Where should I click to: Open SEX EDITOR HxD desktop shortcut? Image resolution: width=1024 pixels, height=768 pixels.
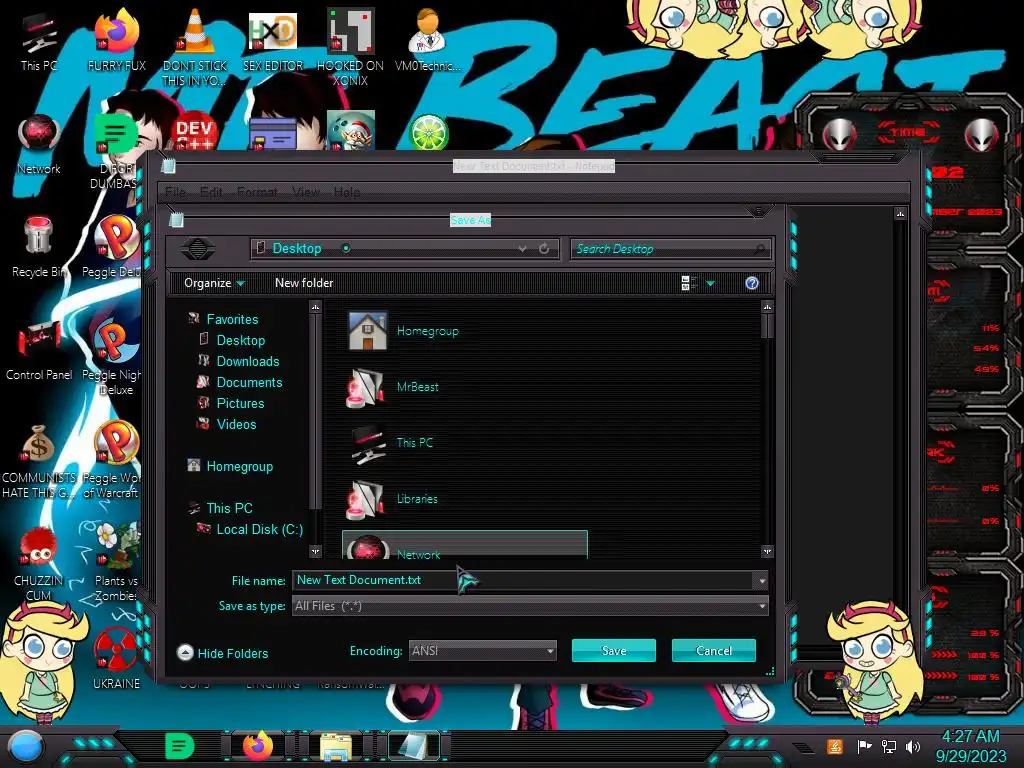point(273,42)
